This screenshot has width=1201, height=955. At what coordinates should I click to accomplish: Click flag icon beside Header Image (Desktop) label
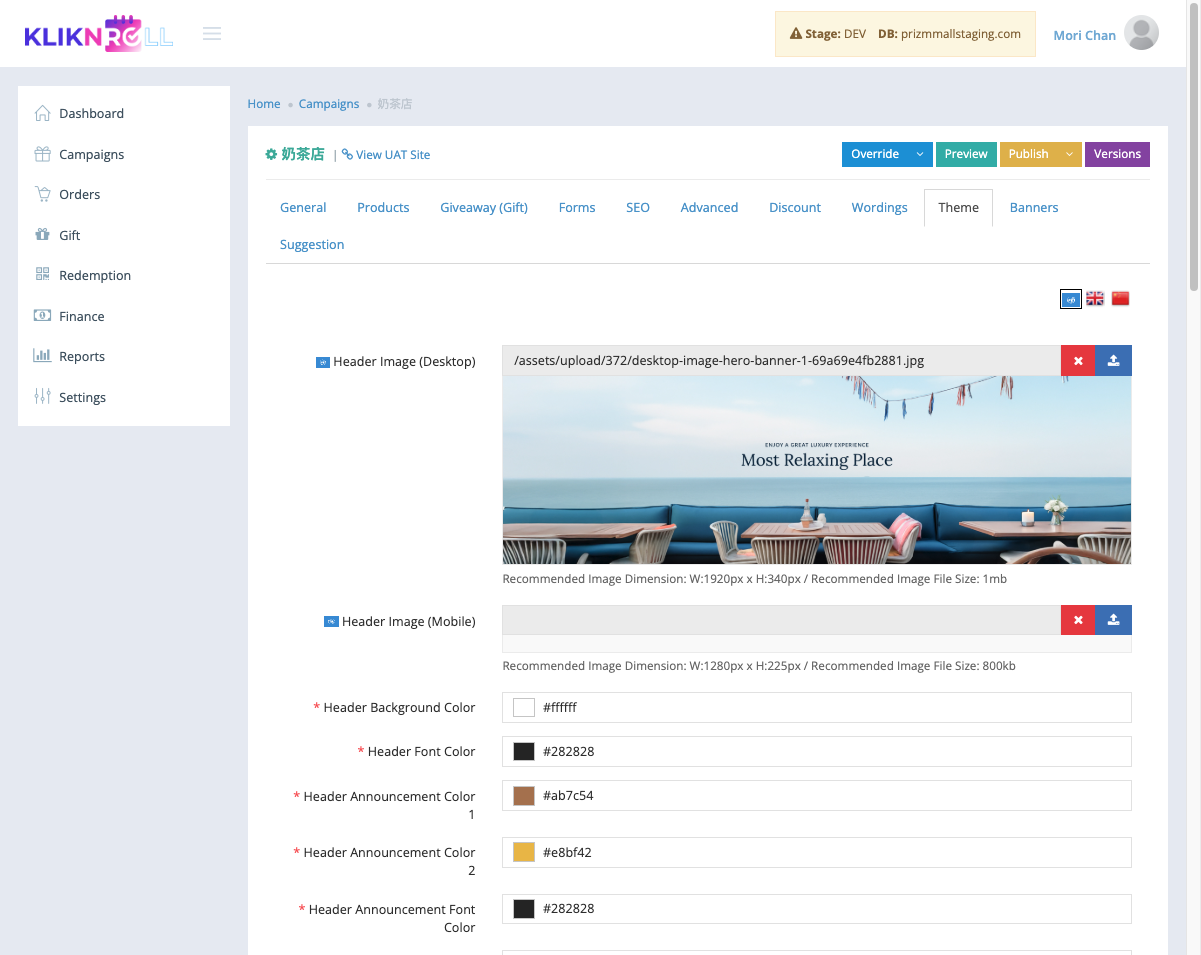pyautogui.click(x=323, y=362)
